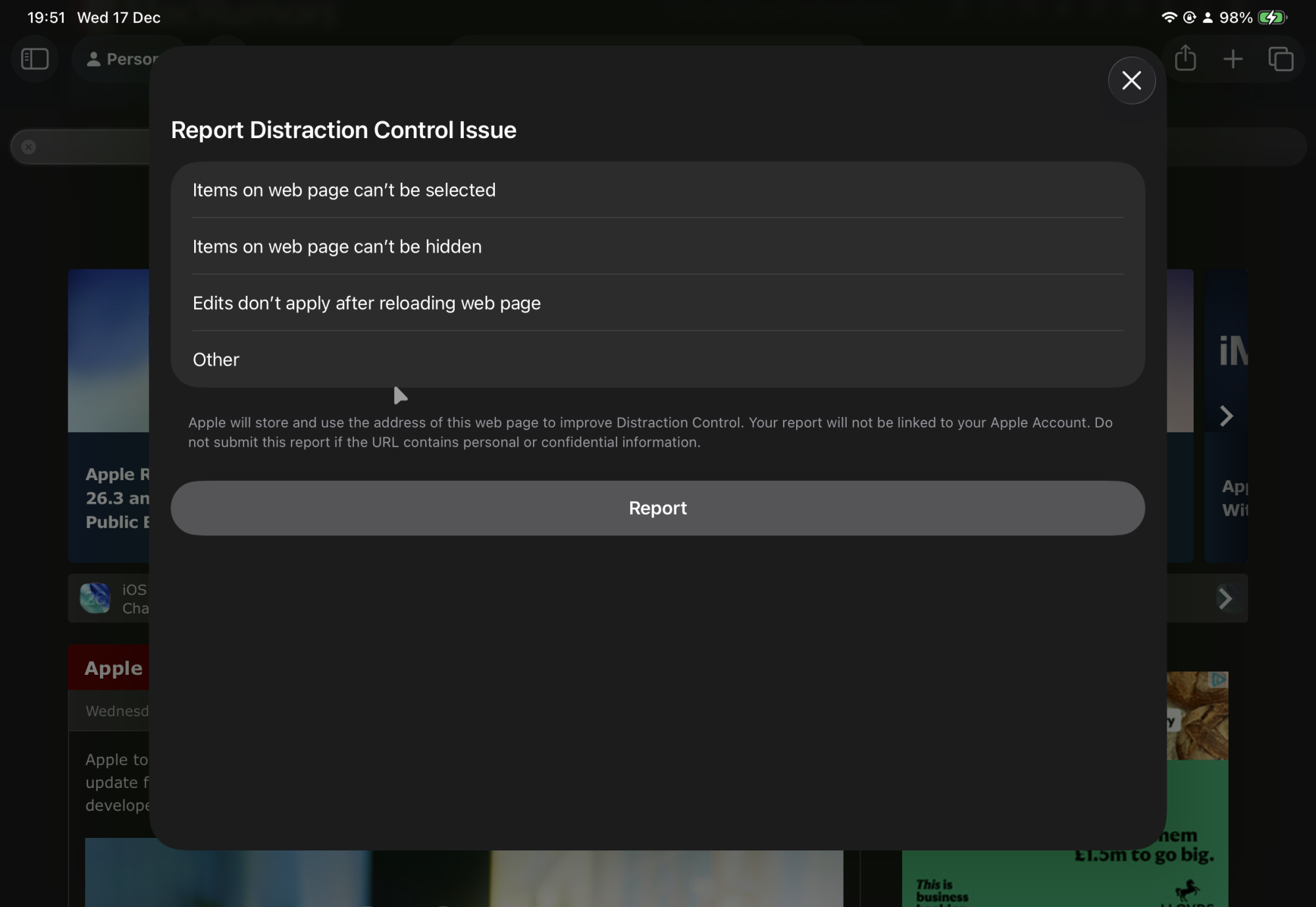Open the Apple news section header
Viewport: 1316px width, 907px height.
(113, 668)
